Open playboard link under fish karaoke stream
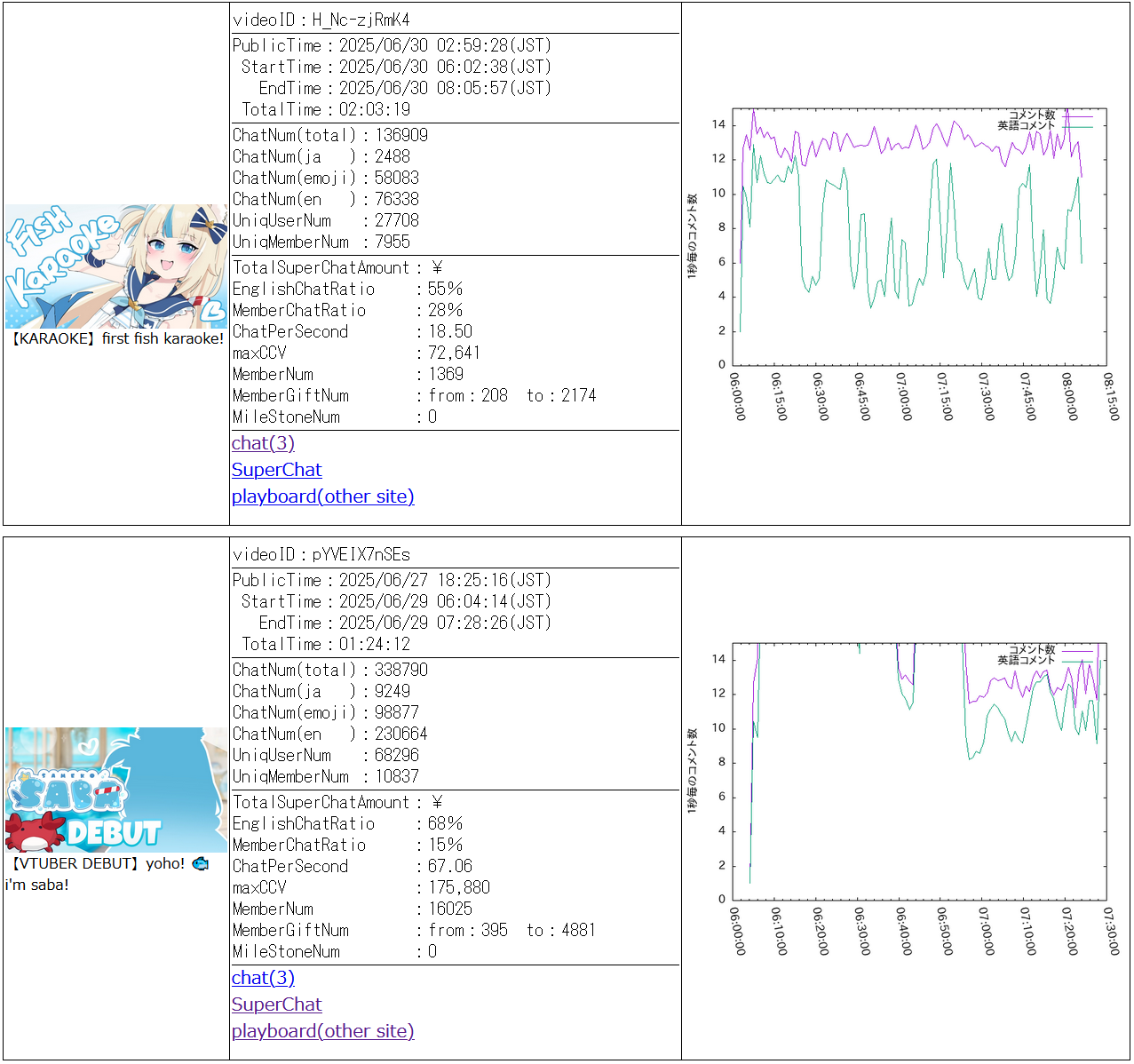 (323, 496)
